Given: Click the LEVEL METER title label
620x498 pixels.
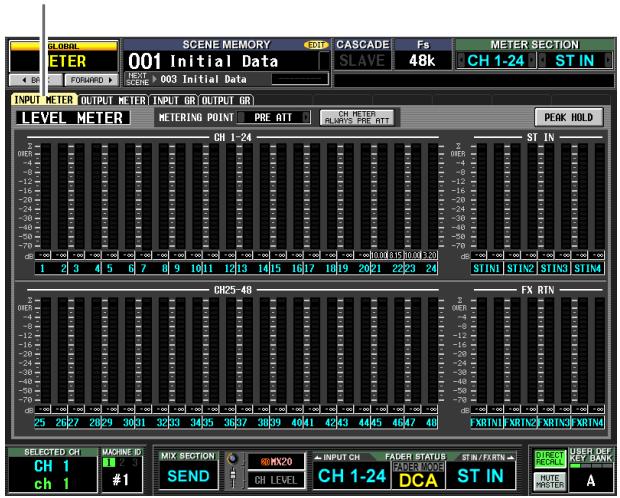Looking at the screenshot, I should 72,118.
